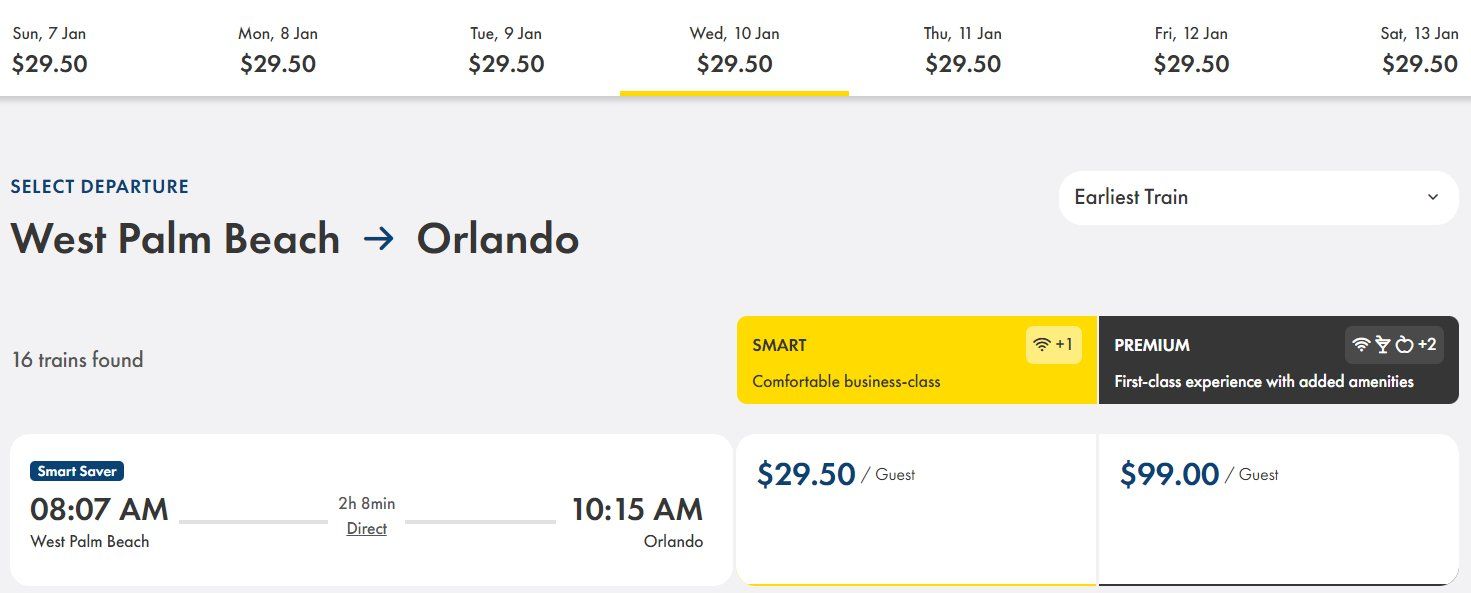The height and width of the screenshot is (593, 1471).
Task: Pick the Fri, 12 Jan date
Action: point(1191,50)
